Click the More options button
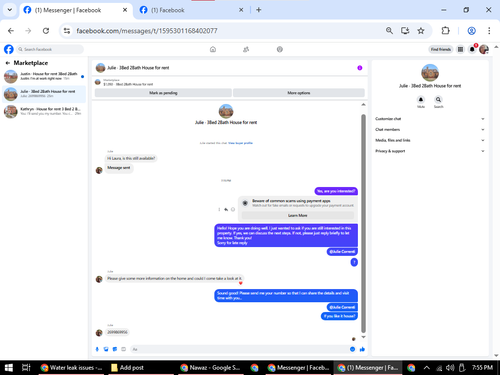The image size is (500, 375). click(299, 93)
